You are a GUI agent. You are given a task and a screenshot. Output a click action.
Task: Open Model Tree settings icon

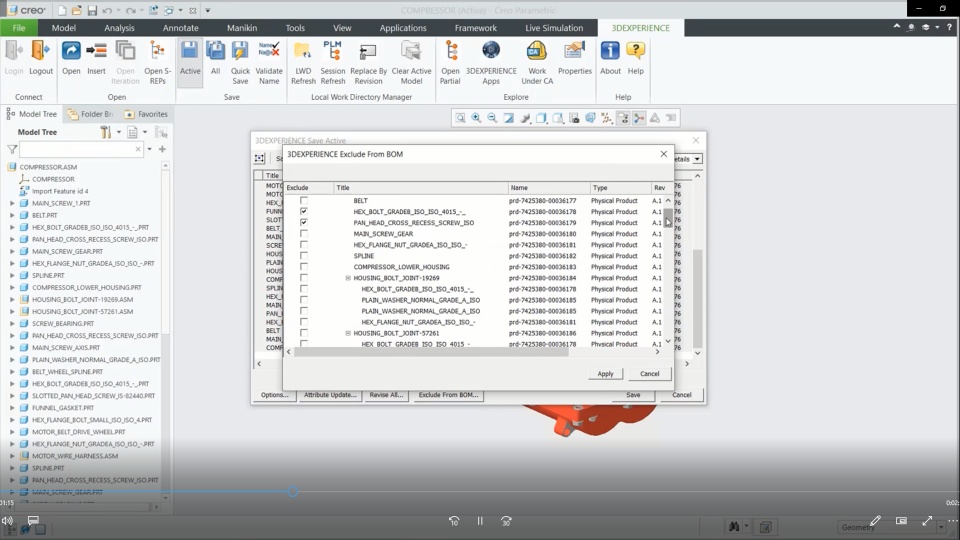point(106,132)
